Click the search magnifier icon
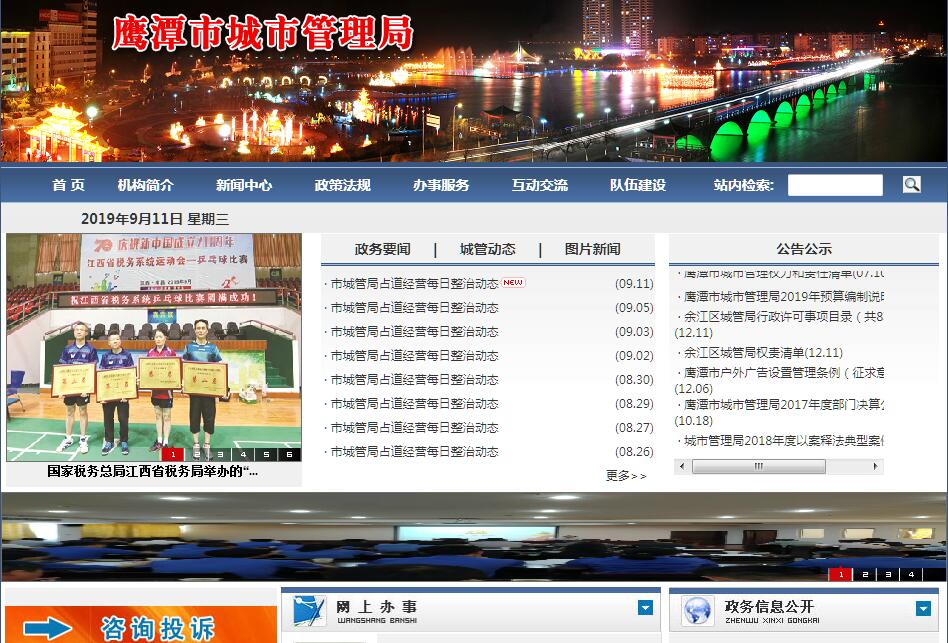Viewport: 948px width, 643px height. (911, 185)
